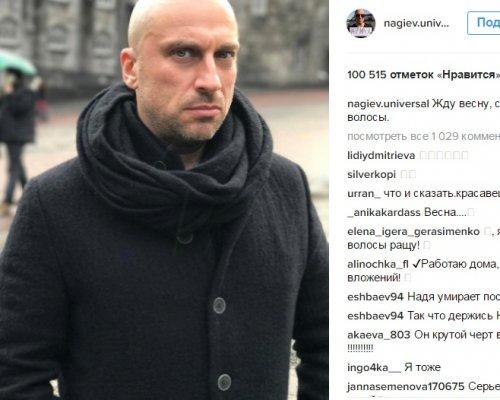The height and width of the screenshot is (400, 500).
Task: View all 1 029 comments link
Action: (424, 136)
